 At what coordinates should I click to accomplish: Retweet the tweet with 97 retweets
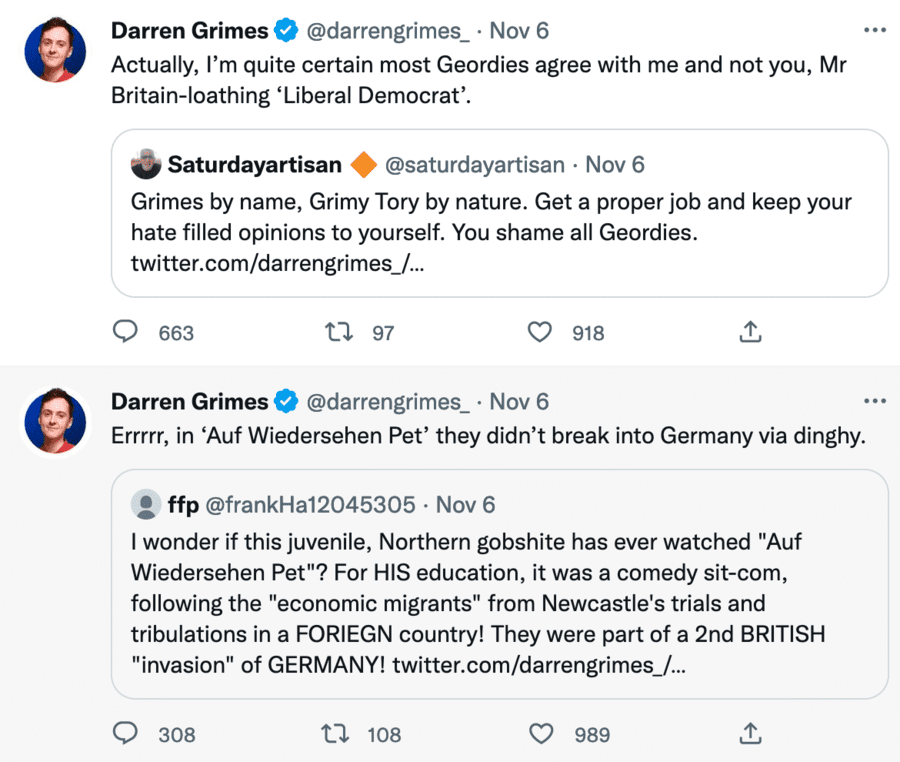[x=339, y=332]
